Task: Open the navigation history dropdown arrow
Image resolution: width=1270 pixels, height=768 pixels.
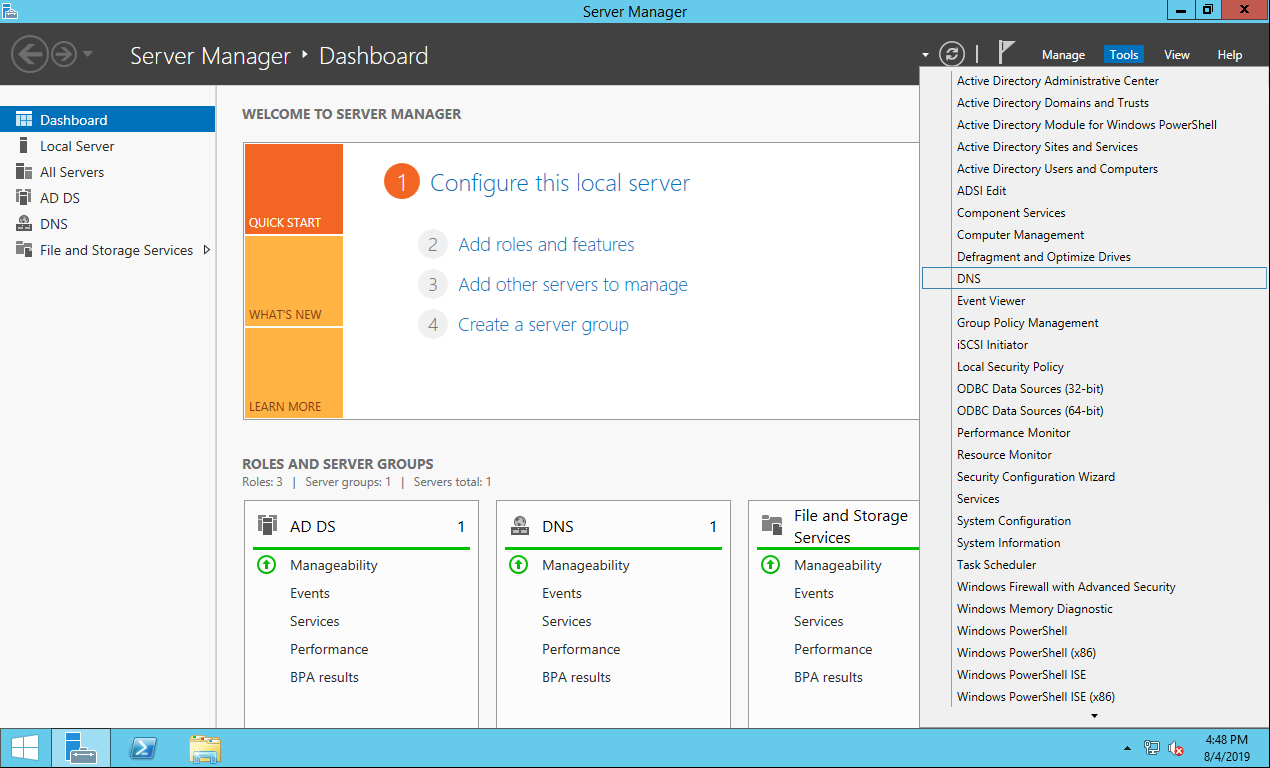Action: pos(88,54)
